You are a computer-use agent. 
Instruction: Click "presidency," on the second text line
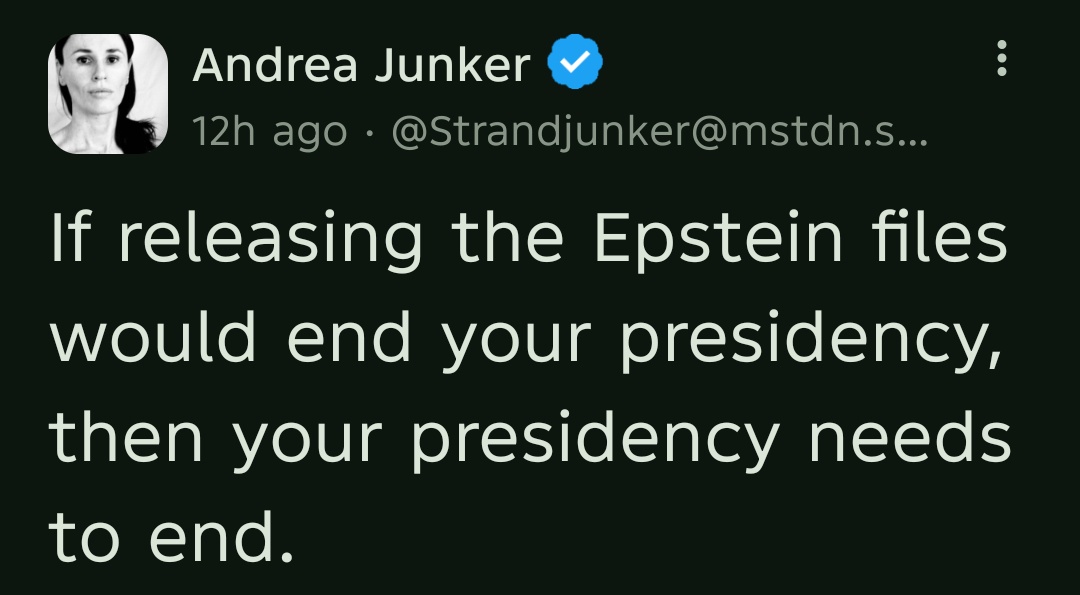(810, 340)
